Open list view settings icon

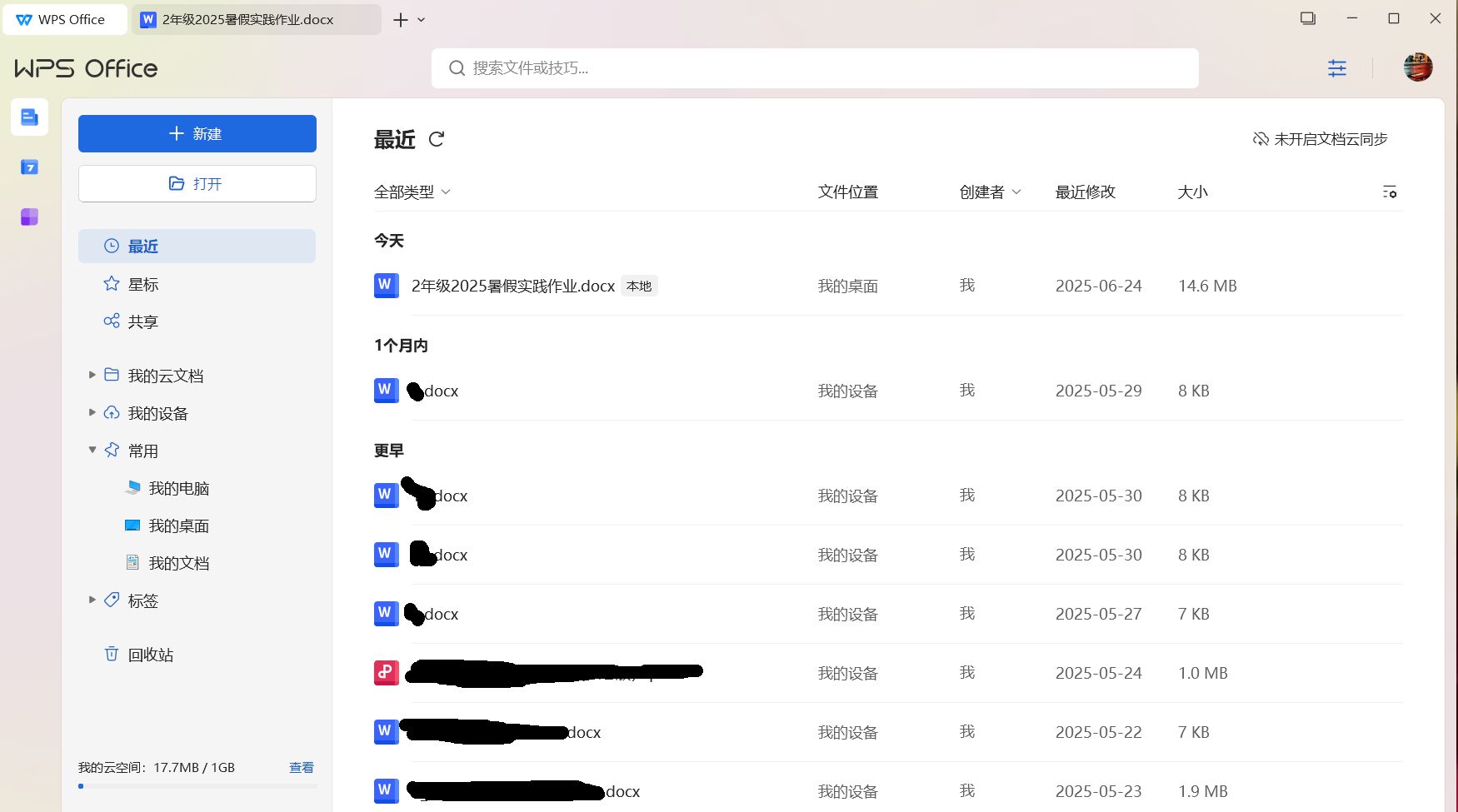coord(1389,192)
